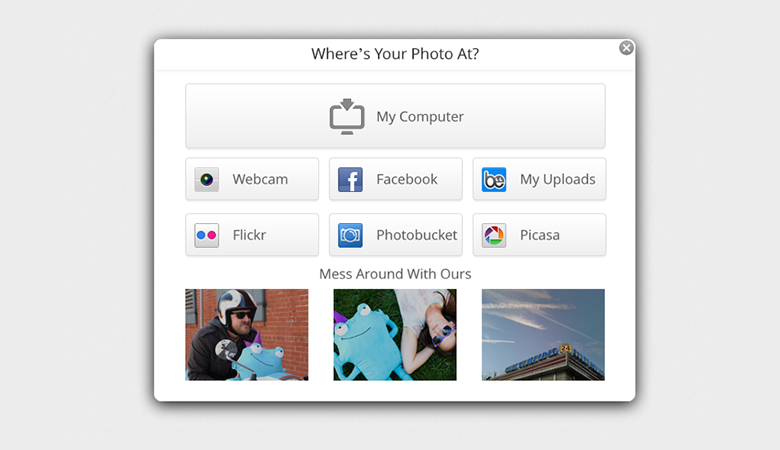
Task: Pick the motorcycle rider sample photo
Action: pos(247,335)
